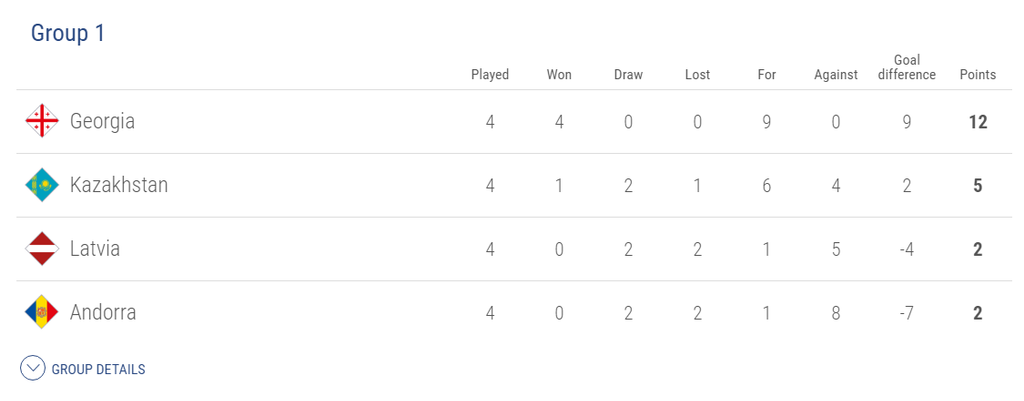This screenshot has height=401, width=1024.
Task: Click the Georgia flag icon
Action: tap(42, 121)
